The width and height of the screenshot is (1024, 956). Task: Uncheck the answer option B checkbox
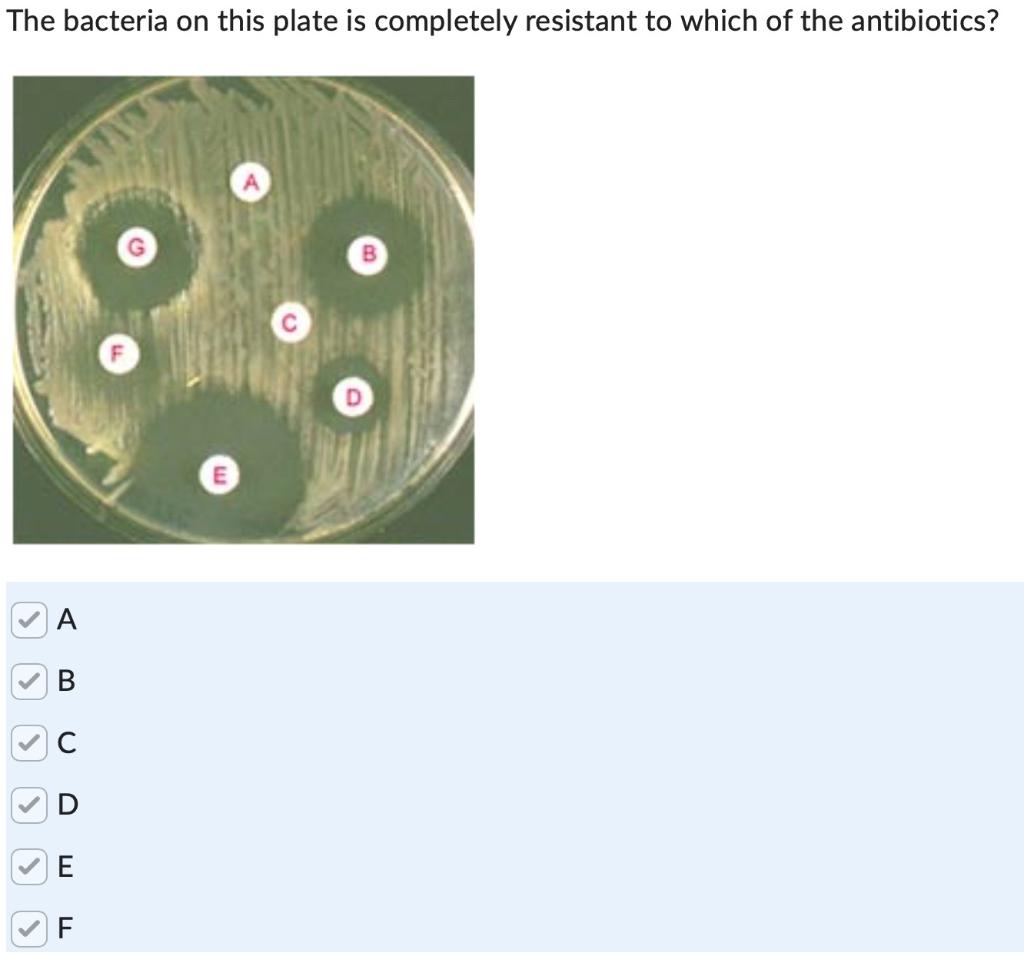[27, 681]
